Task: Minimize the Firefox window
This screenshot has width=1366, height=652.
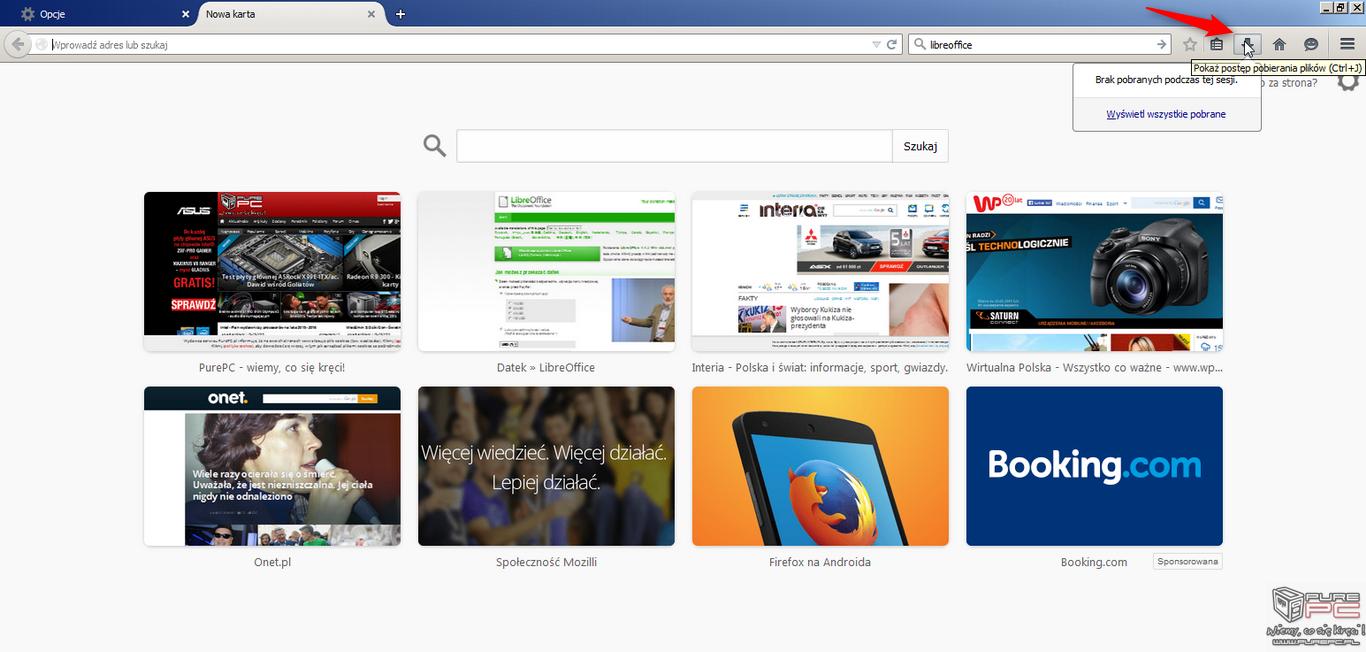Action: (x=1326, y=8)
